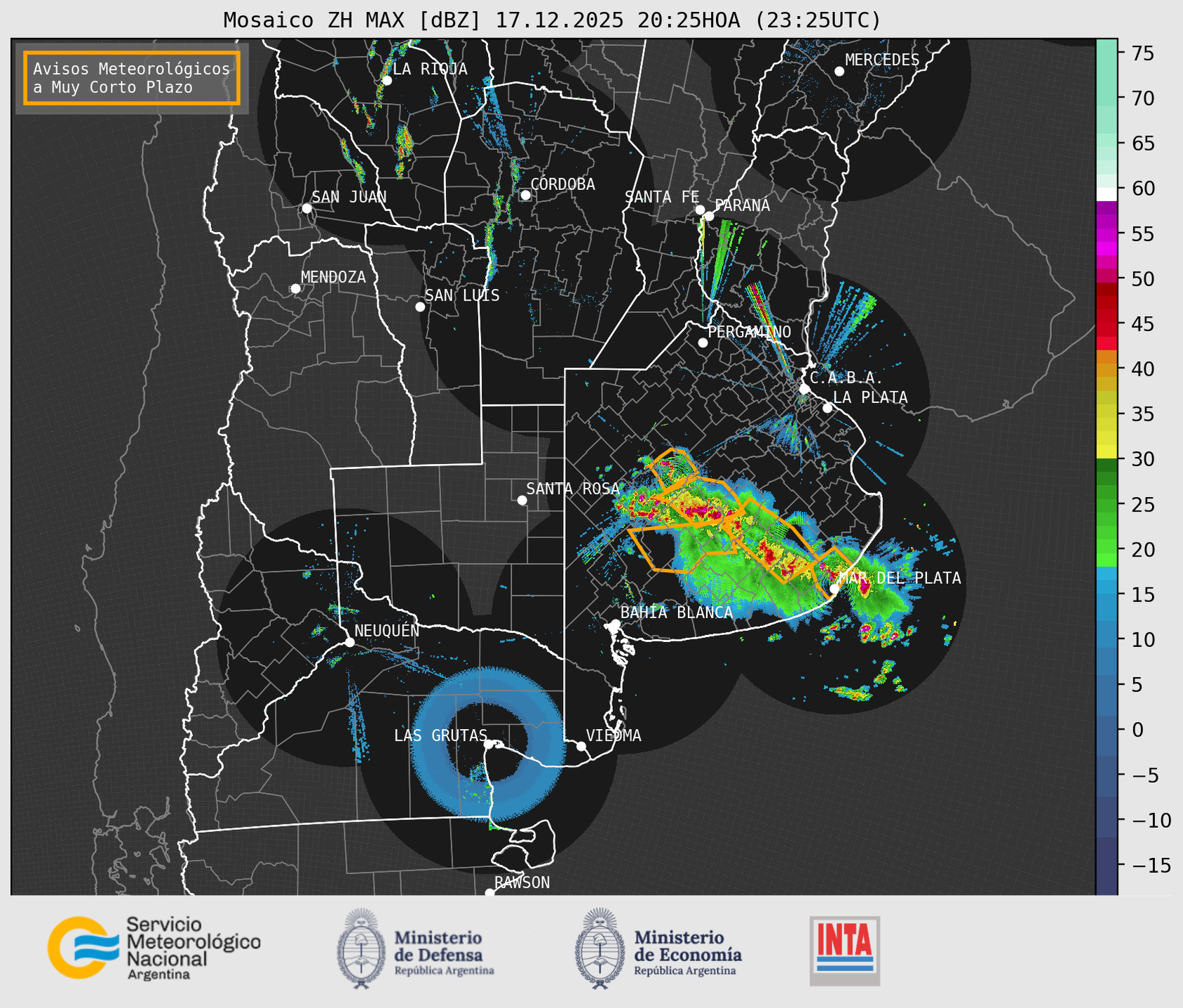
Task: Click the PARANÁ label
Action: click(742, 205)
